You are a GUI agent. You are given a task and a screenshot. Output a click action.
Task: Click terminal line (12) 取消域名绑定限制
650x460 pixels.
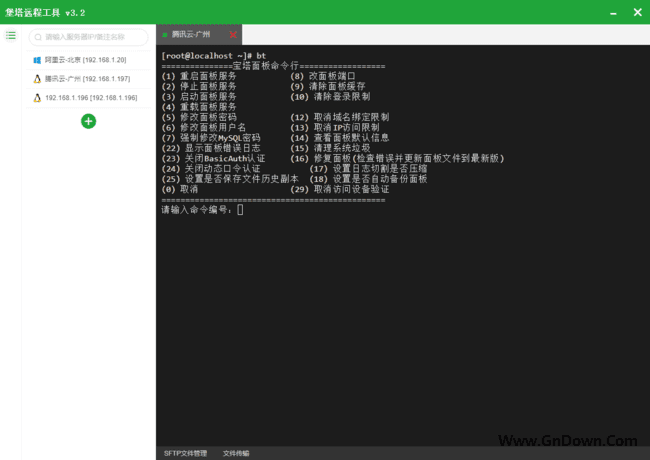(340, 117)
